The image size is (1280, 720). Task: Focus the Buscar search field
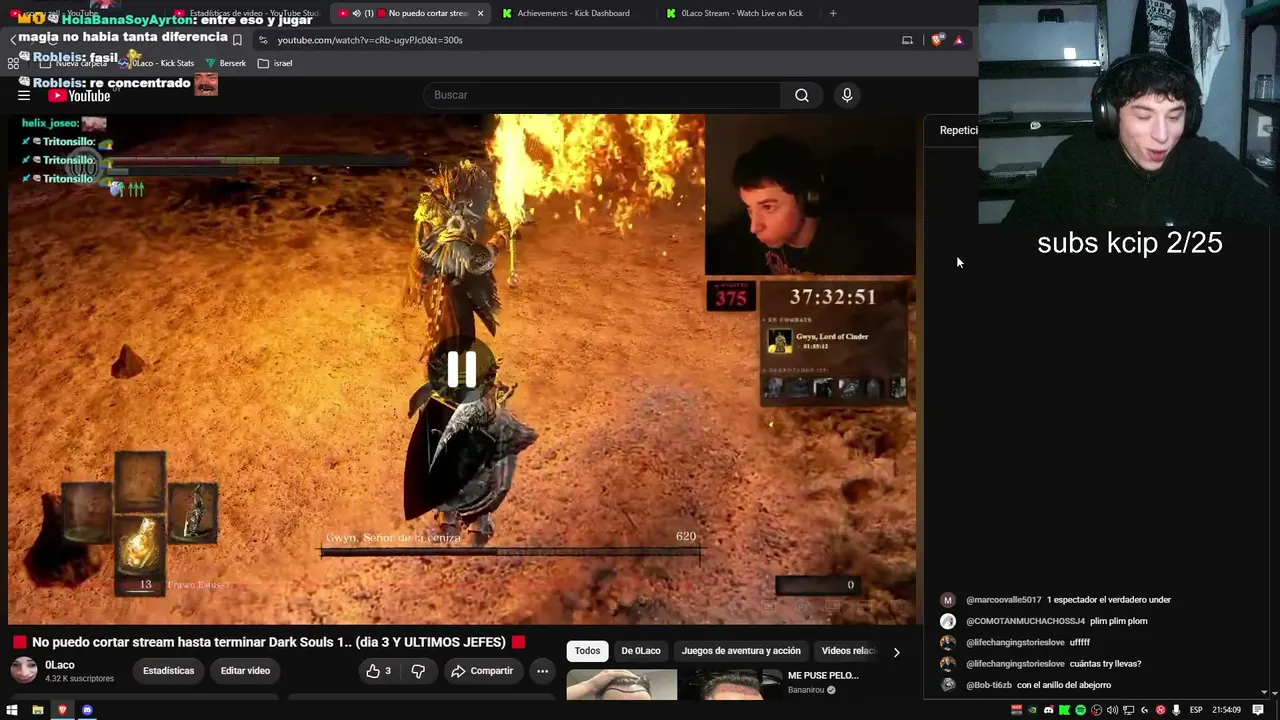[602, 95]
